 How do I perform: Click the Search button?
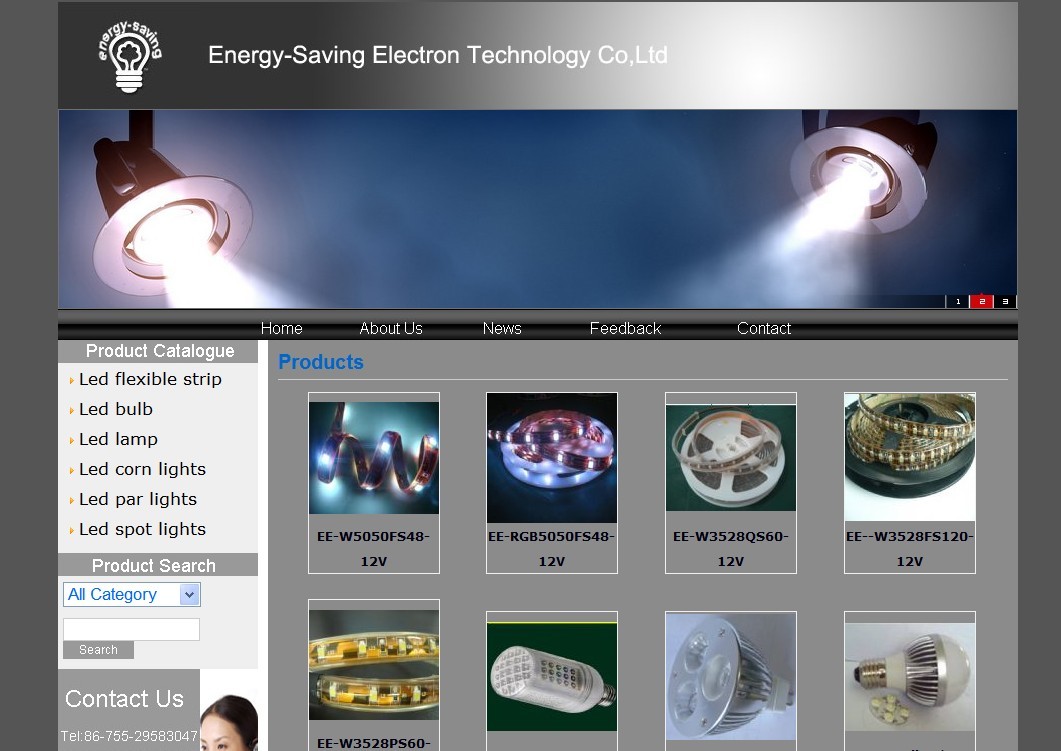(98, 650)
